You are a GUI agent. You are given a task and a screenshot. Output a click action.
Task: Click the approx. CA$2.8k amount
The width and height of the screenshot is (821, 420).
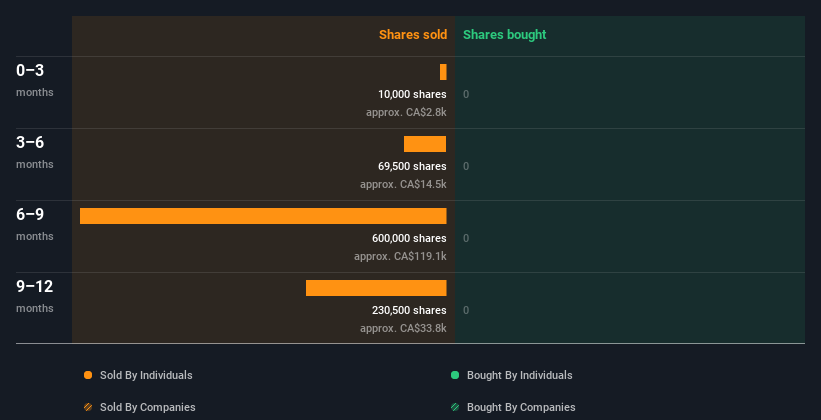pyautogui.click(x=406, y=113)
